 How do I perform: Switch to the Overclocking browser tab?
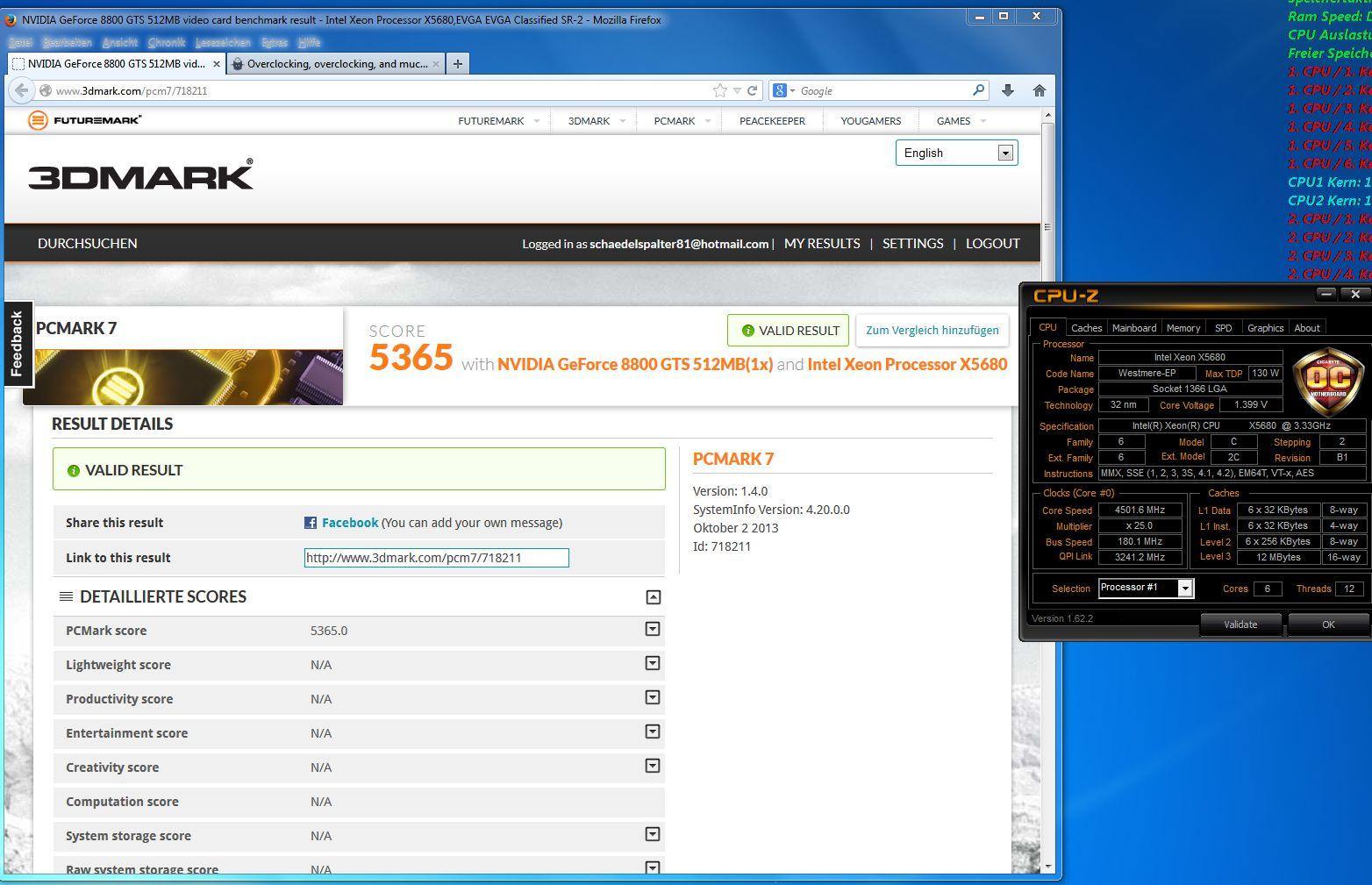(x=337, y=63)
